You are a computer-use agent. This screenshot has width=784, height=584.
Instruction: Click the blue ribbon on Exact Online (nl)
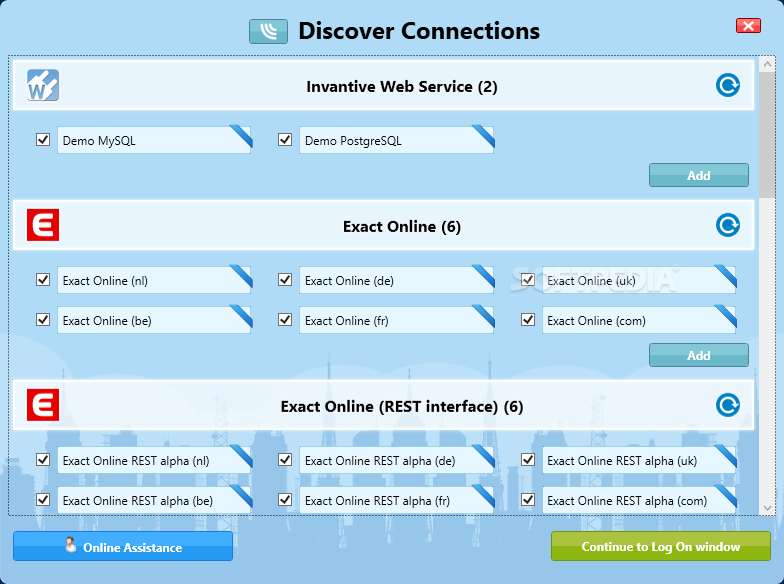click(x=241, y=277)
